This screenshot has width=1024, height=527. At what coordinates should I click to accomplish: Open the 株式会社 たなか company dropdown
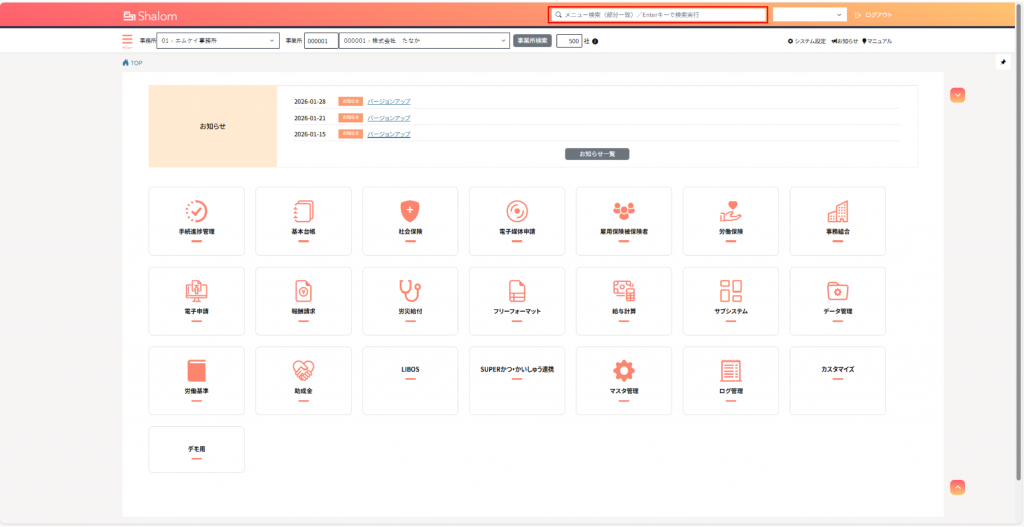pyautogui.click(x=424, y=41)
